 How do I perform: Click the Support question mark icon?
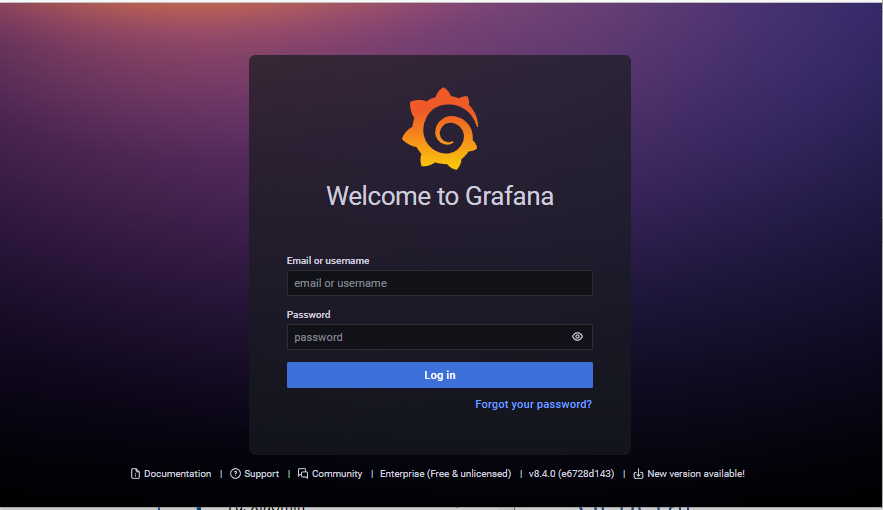[235, 474]
